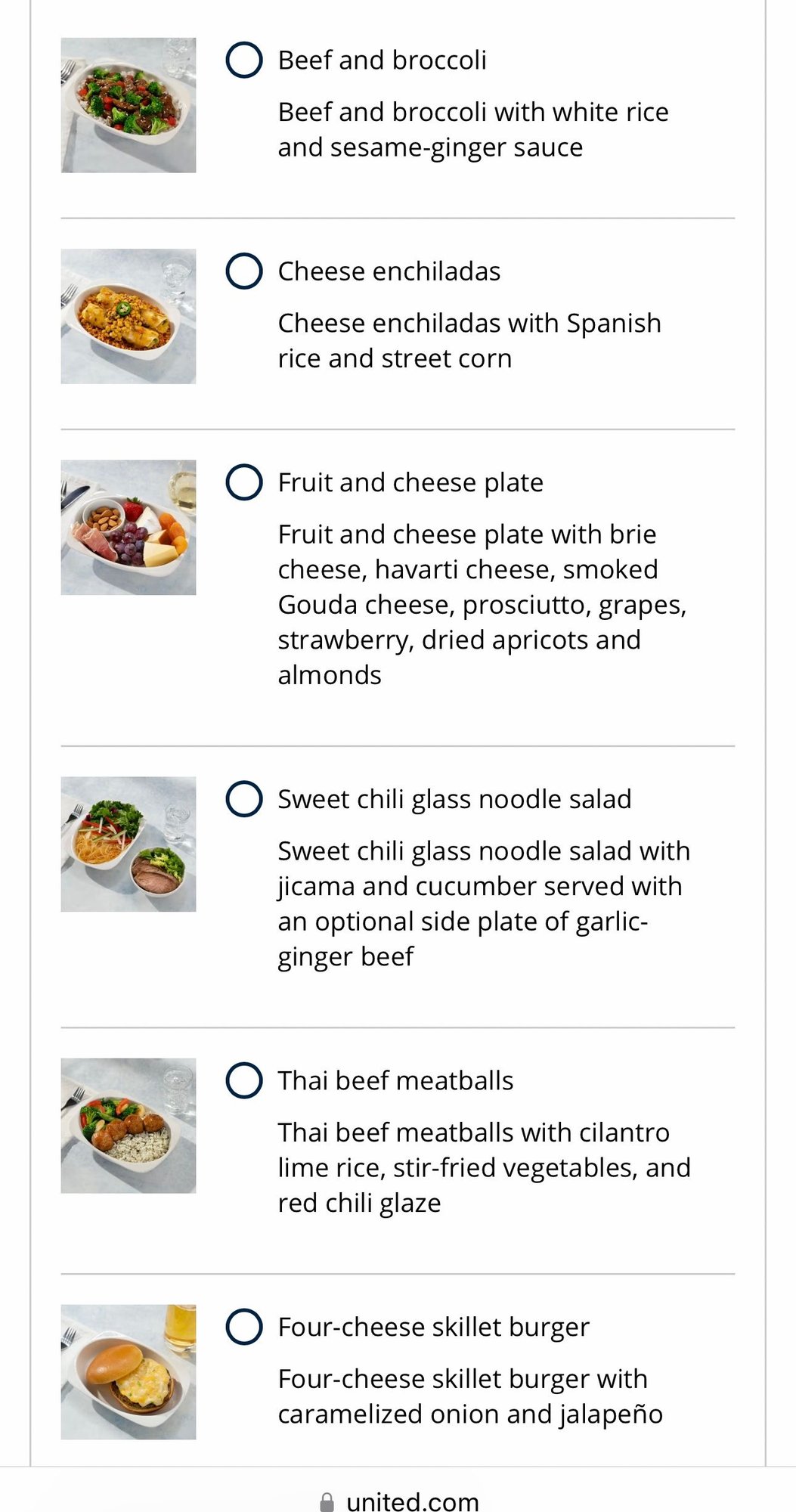Select the Beef and broccoli radio button
The width and height of the screenshot is (796, 1512).
[244, 60]
